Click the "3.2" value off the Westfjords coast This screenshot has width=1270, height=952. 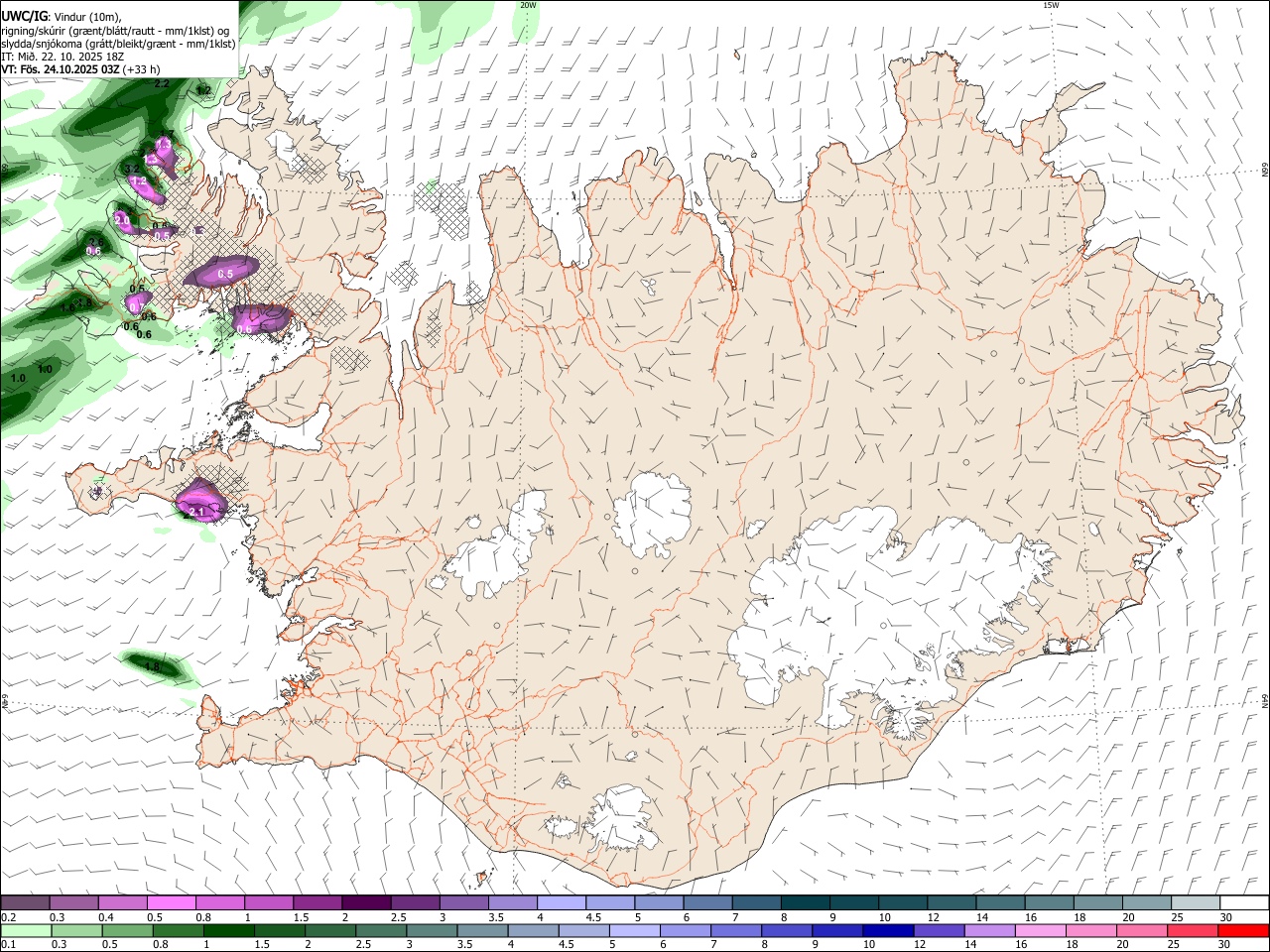point(132,169)
